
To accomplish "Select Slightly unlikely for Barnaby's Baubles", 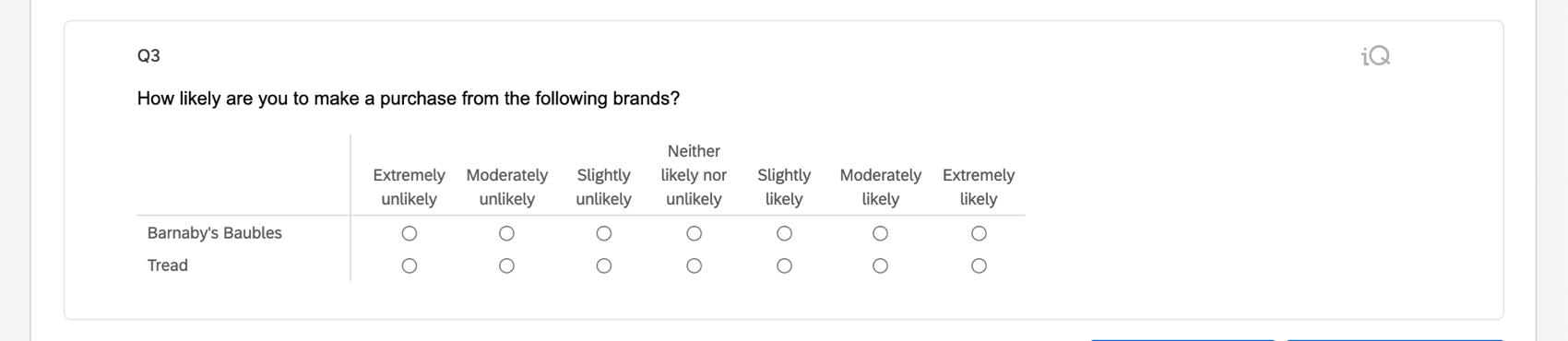I will tap(604, 234).
